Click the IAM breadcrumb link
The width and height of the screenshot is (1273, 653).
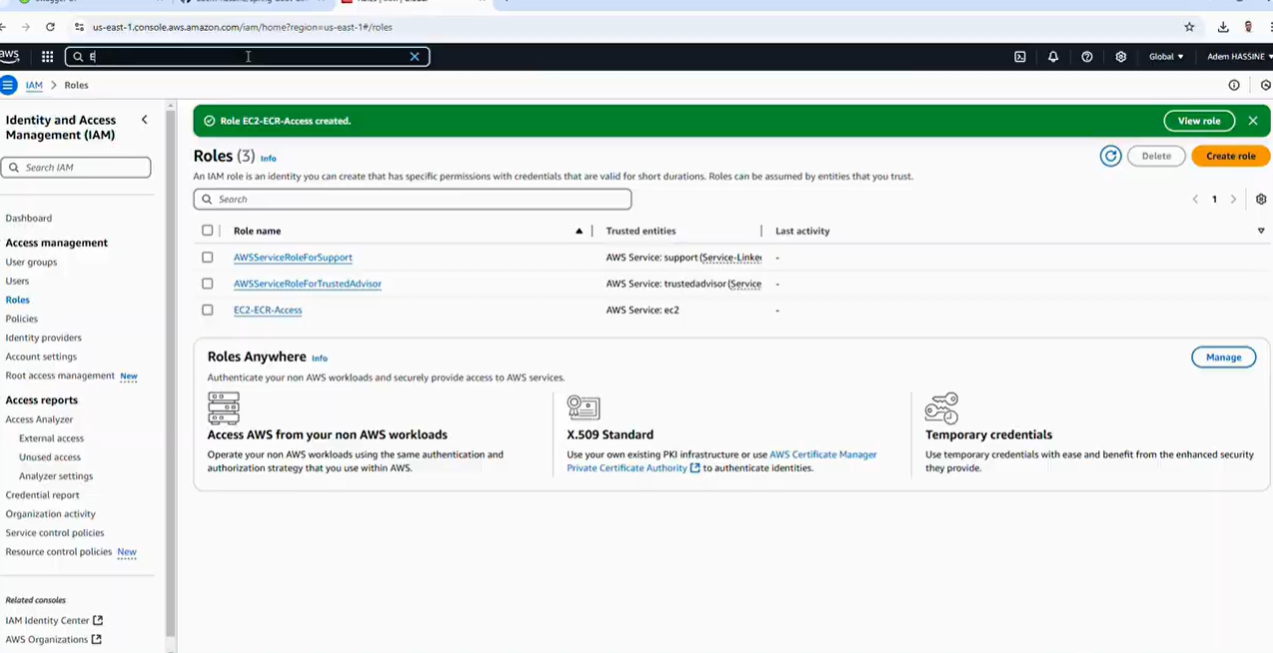(x=34, y=86)
